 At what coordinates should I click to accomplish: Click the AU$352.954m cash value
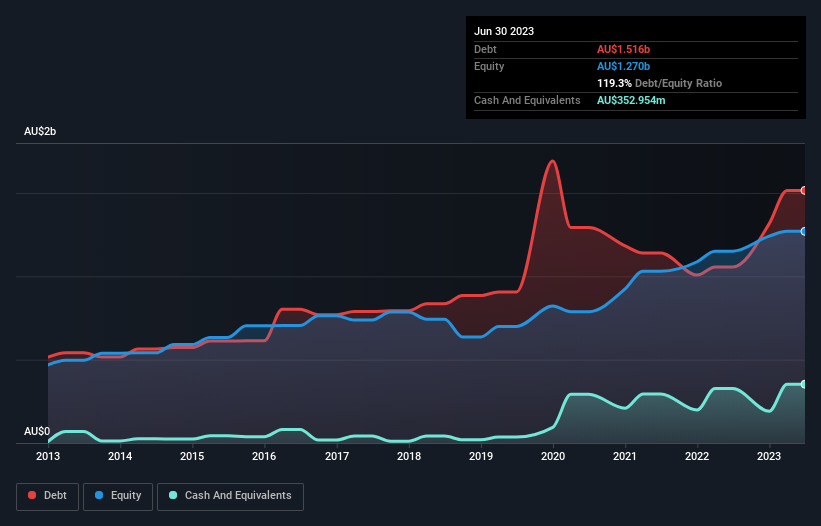tap(631, 100)
